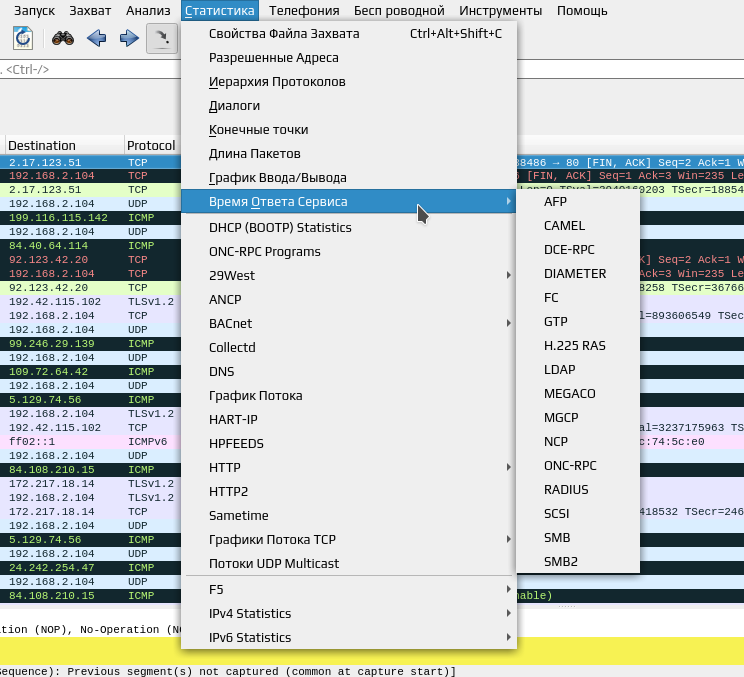Select SCSI submenu entry
This screenshot has width=744, height=677.
(x=578, y=513)
